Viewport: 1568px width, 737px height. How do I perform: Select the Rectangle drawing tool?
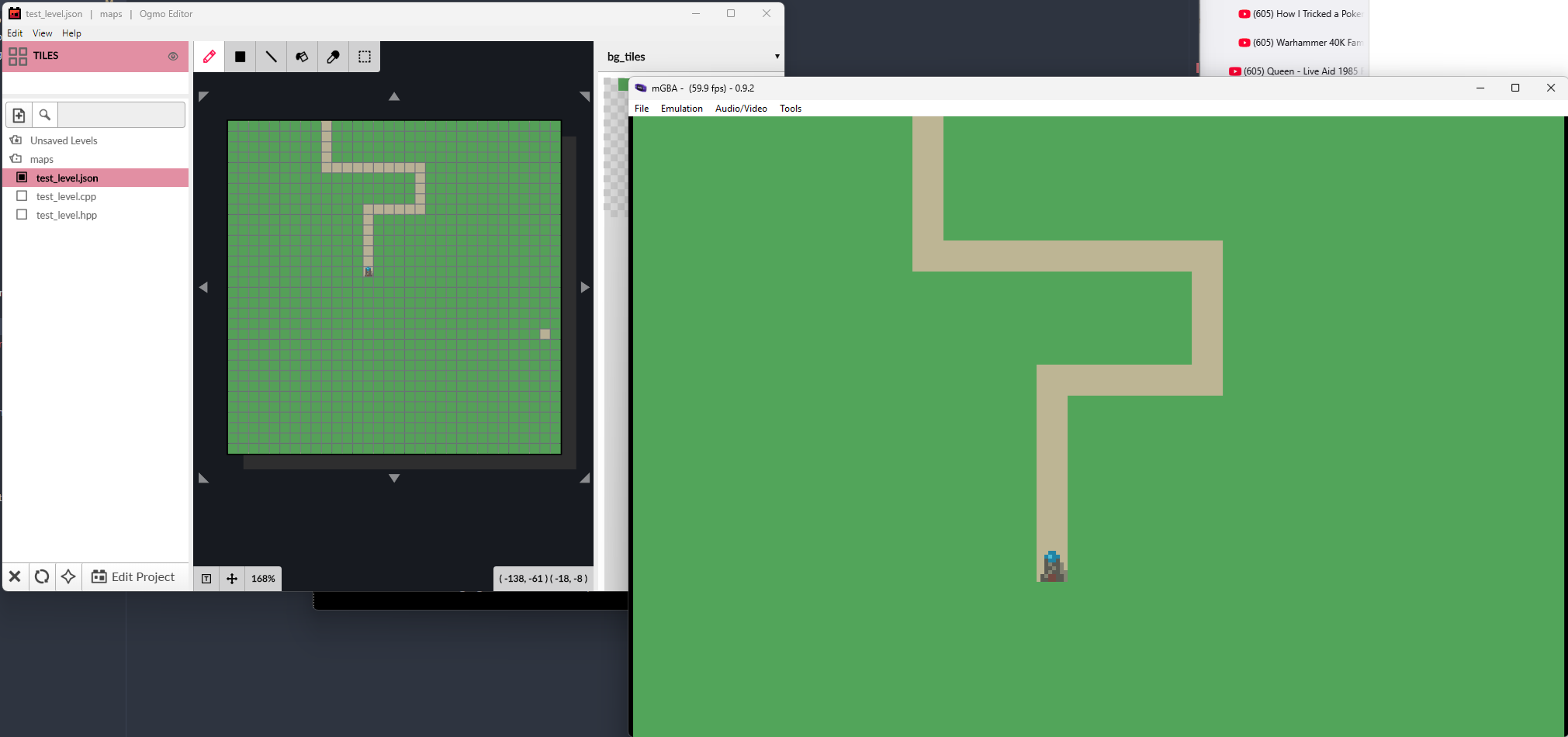(x=240, y=56)
